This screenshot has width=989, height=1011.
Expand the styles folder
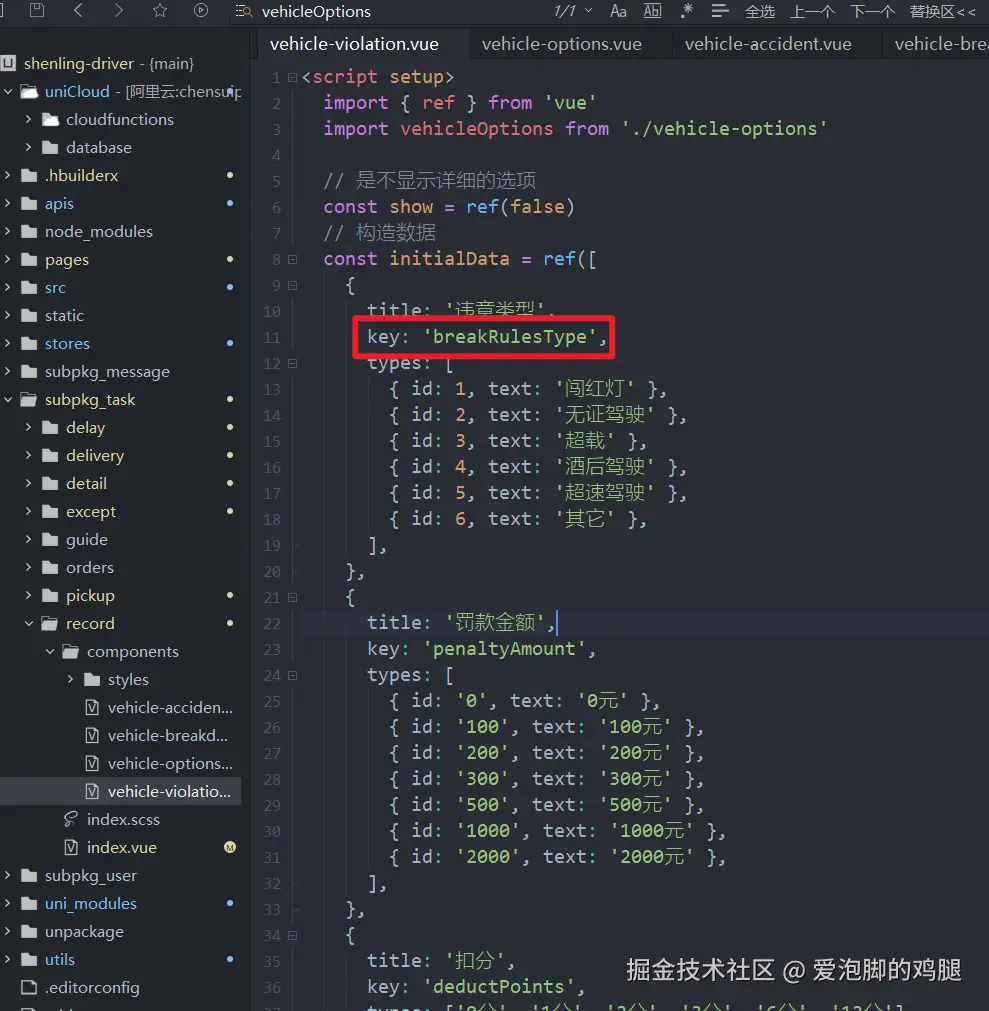pos(70,679)
